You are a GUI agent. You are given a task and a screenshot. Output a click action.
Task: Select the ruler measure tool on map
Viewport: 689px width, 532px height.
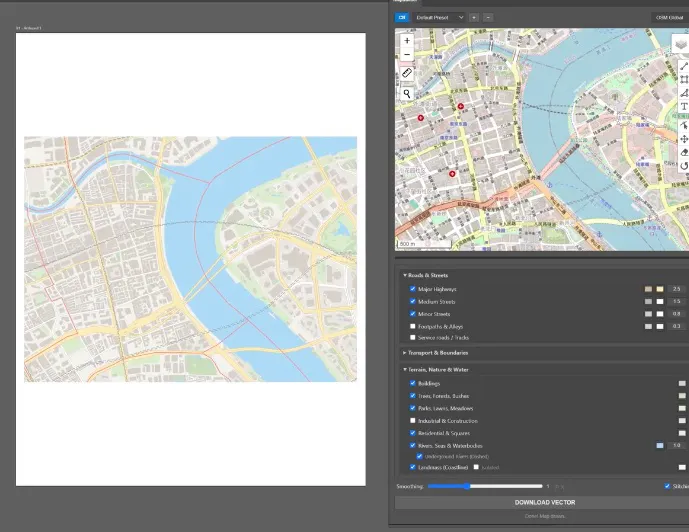[407, 73]
